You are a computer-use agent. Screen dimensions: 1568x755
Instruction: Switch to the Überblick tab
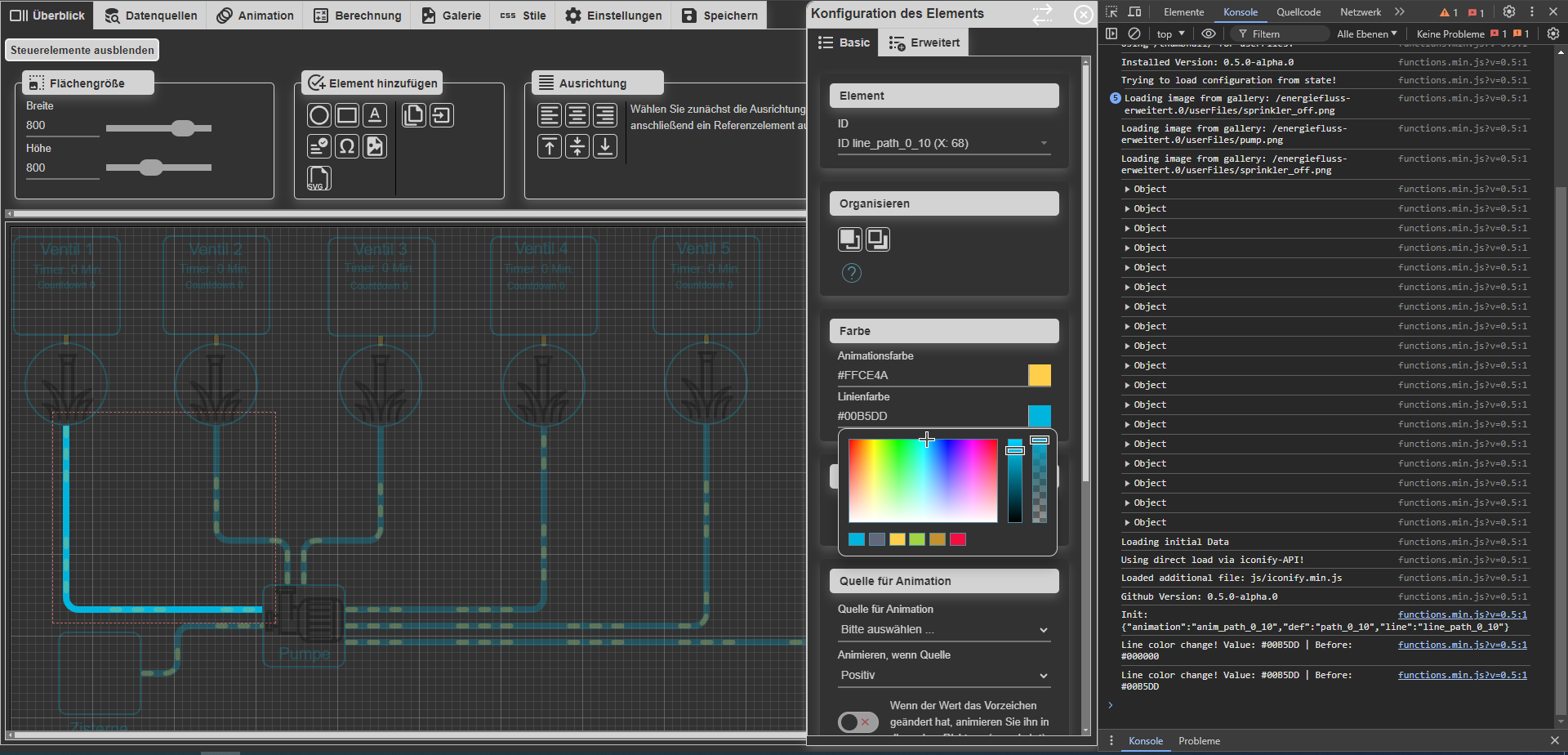[47, 15]
